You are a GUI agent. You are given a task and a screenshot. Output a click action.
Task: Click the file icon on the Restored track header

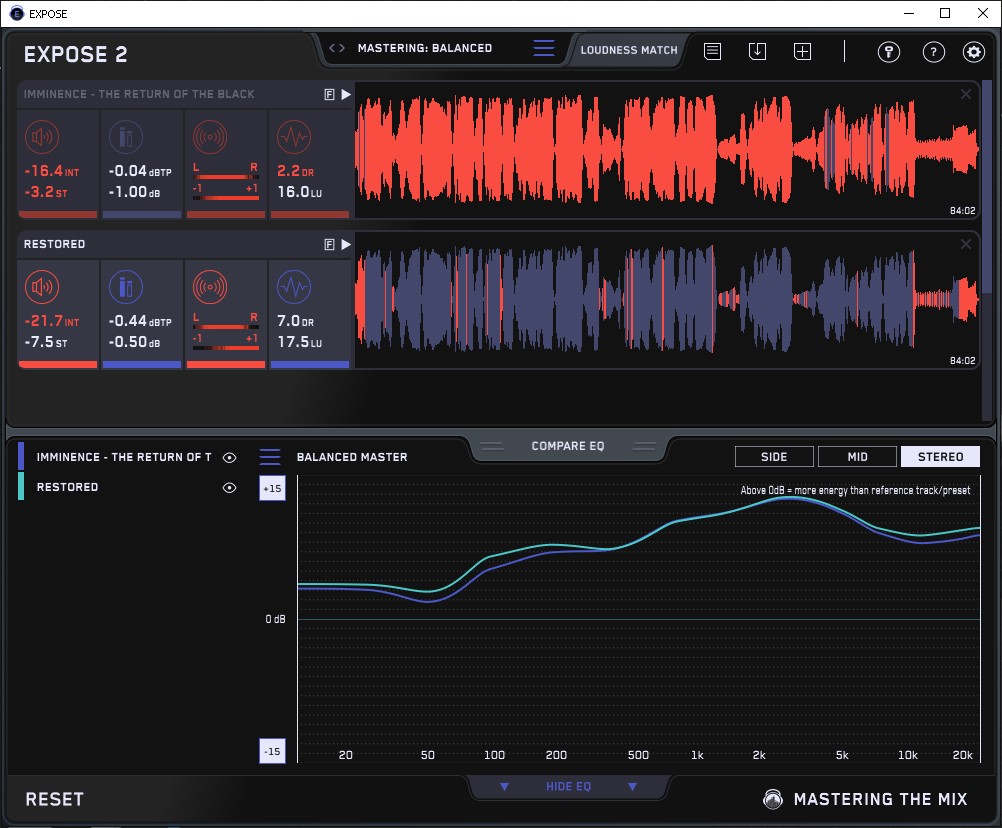coord(330,245)
